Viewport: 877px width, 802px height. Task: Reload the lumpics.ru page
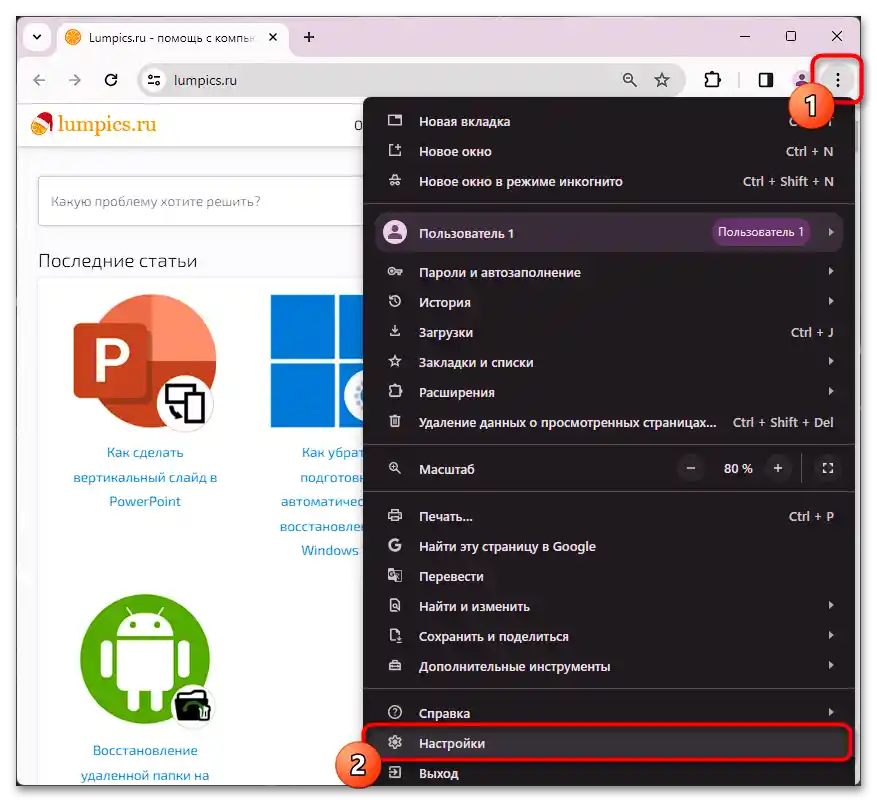[x=111, y=79]
